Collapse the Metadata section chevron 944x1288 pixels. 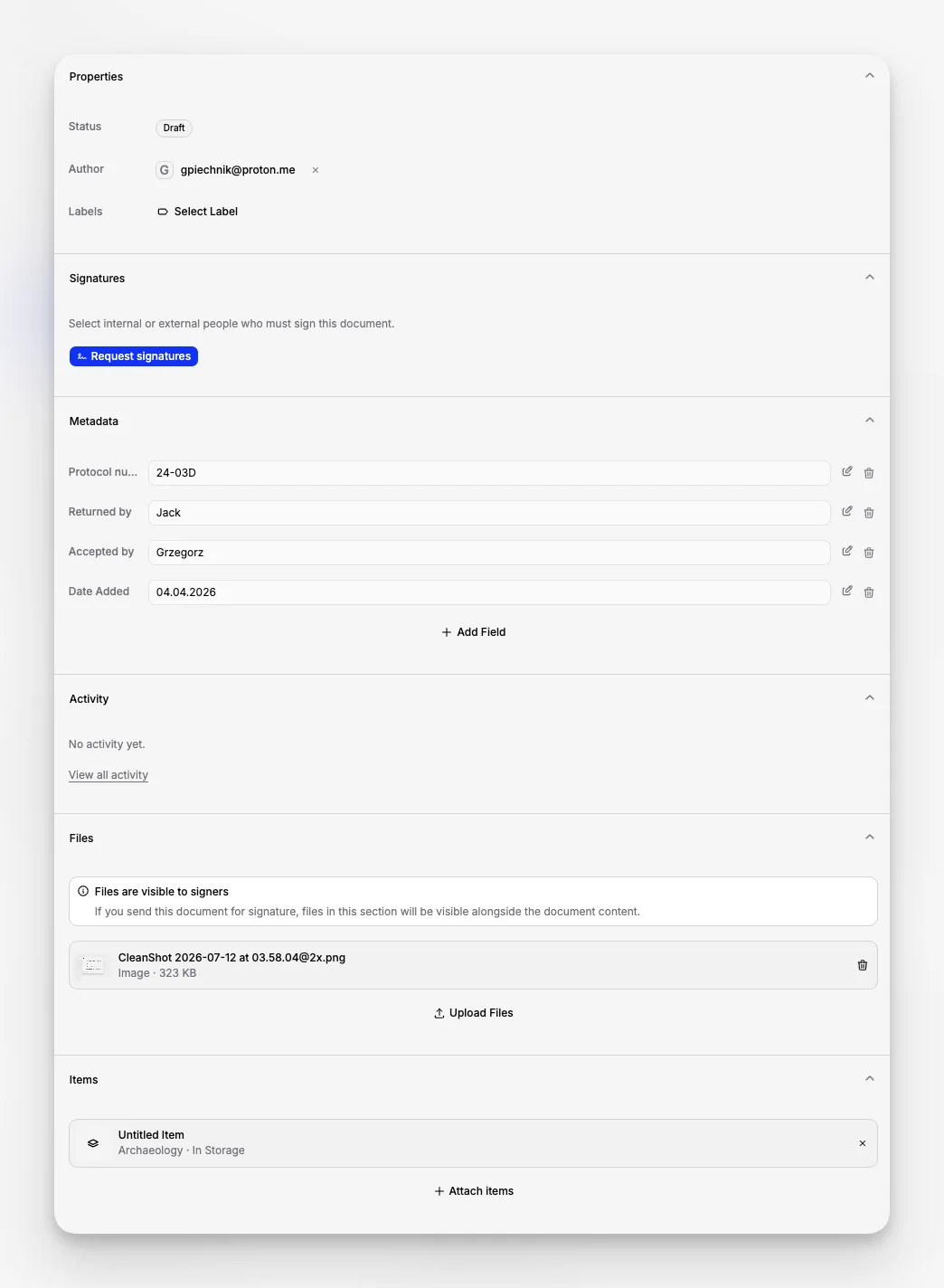[x=869, y=421]
